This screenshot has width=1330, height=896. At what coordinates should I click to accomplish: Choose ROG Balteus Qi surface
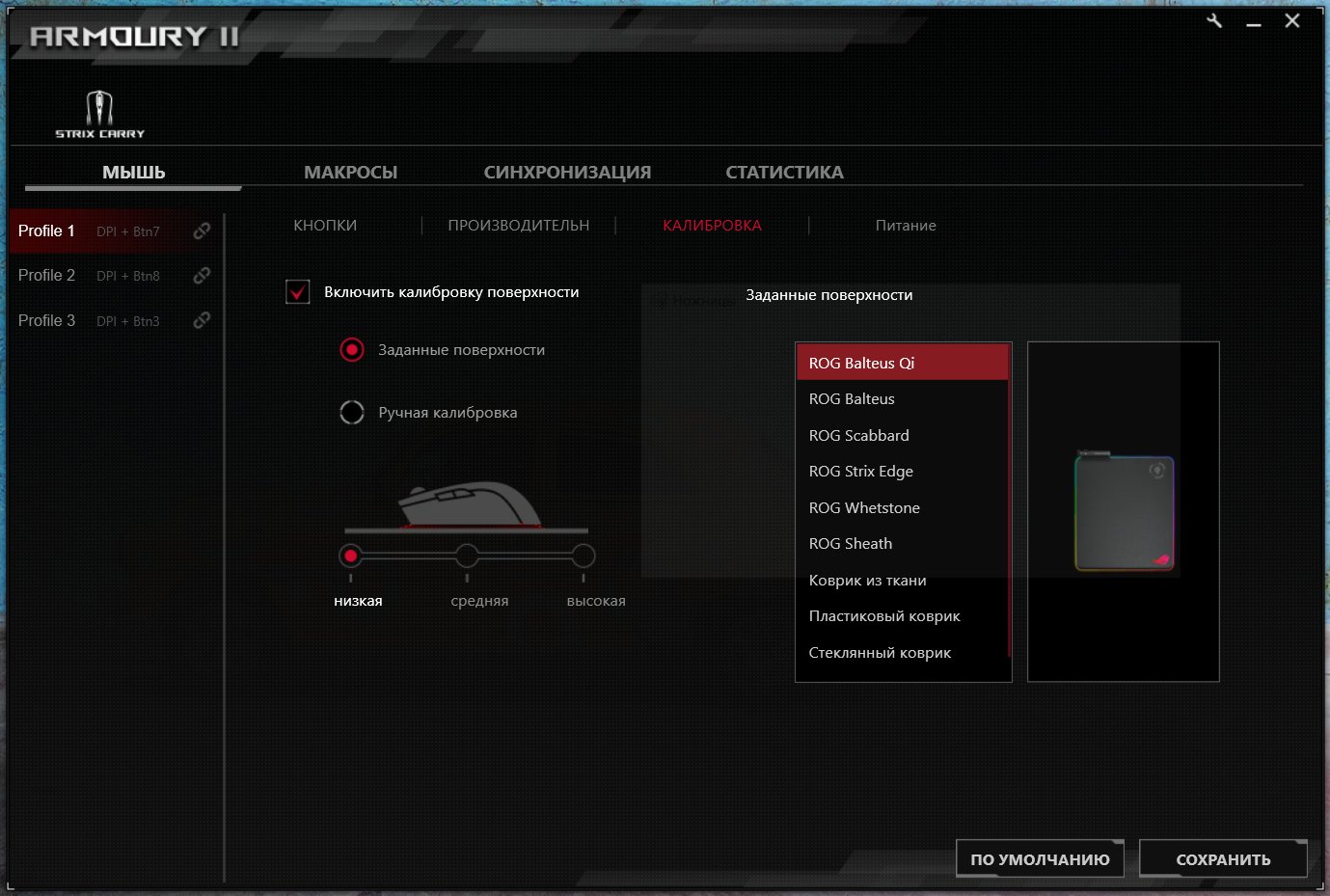(902, 363)
